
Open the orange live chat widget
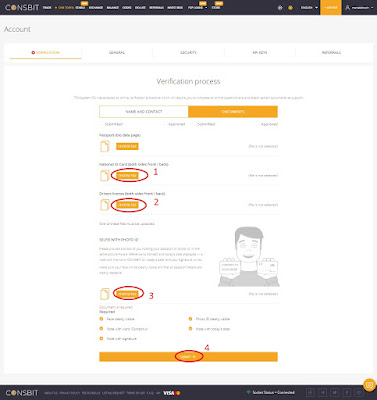369,385
